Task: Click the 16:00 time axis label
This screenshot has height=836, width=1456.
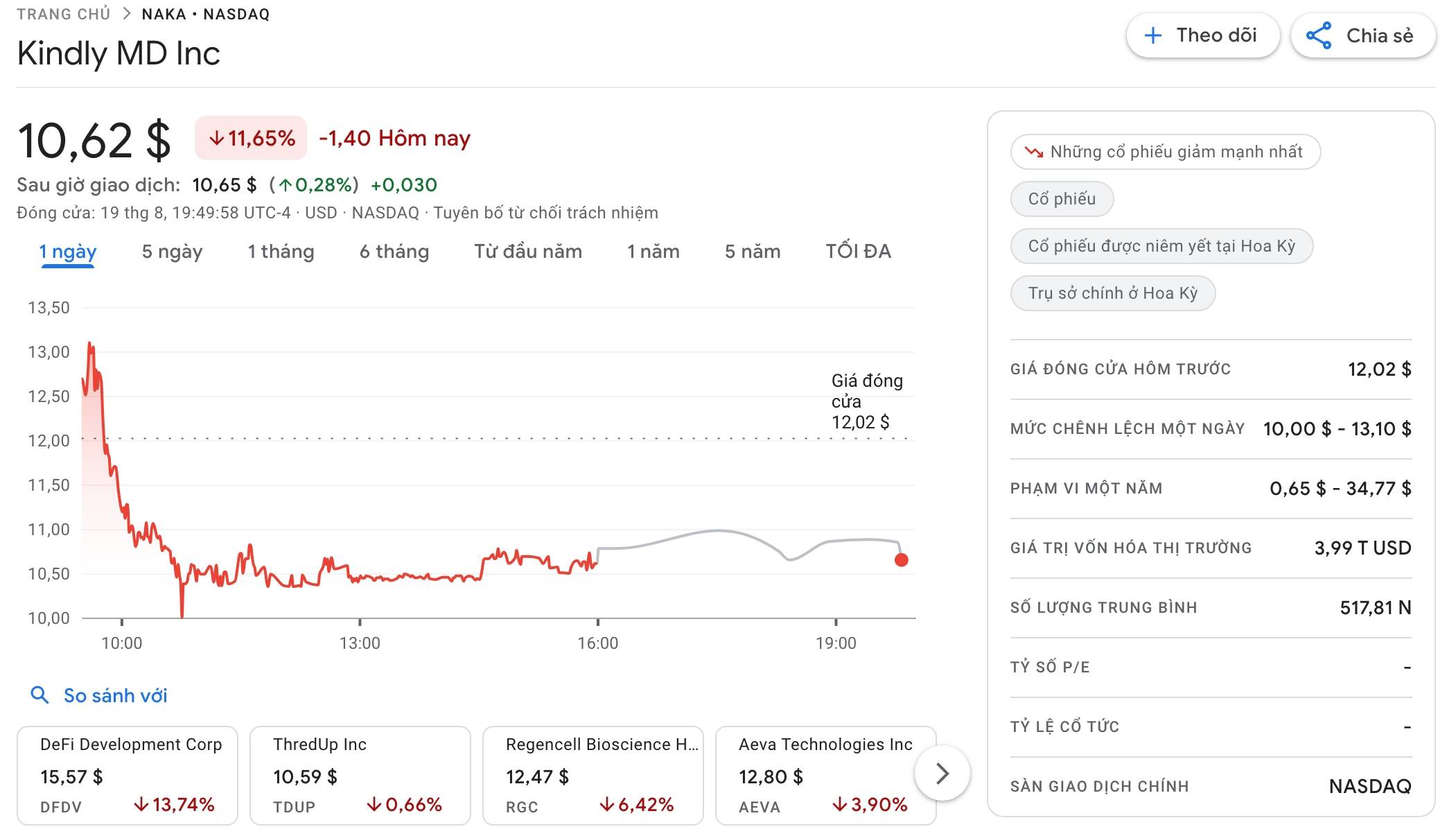Action: coord(597,643)
